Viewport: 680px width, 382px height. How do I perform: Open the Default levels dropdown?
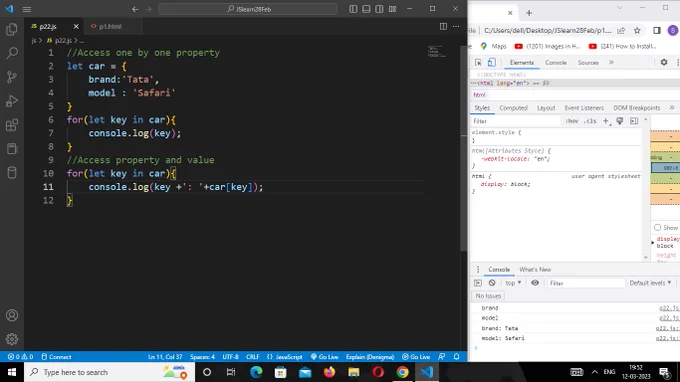click(650, 283)
